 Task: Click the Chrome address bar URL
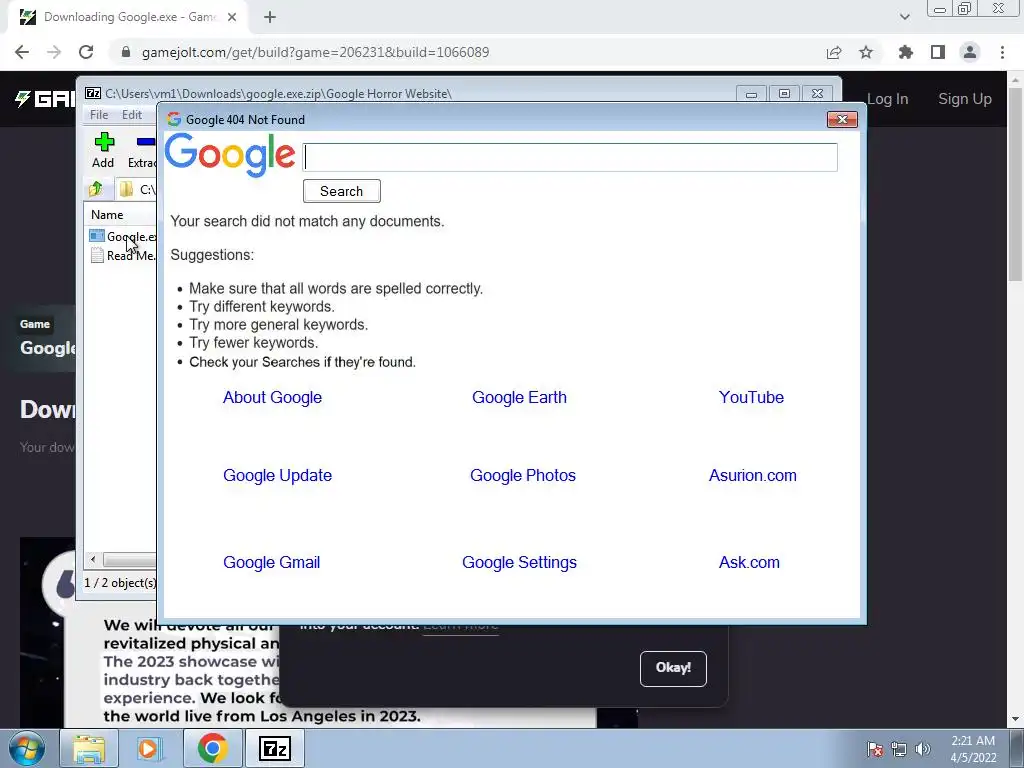315,52
